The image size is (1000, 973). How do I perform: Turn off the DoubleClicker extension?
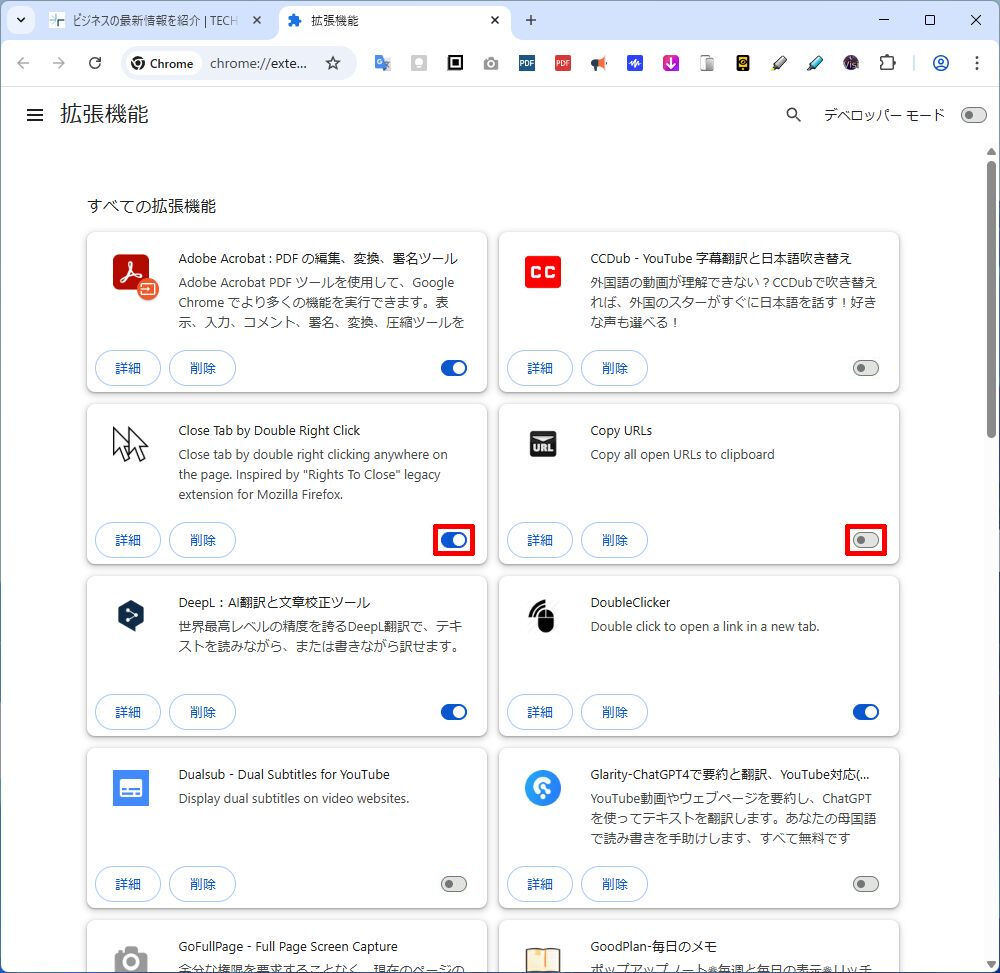coord(865,712)
